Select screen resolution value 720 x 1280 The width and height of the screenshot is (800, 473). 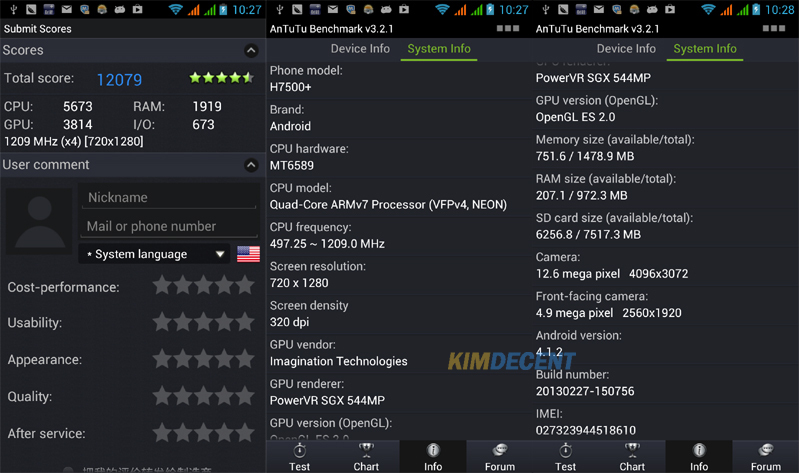(x=299, y=283)
